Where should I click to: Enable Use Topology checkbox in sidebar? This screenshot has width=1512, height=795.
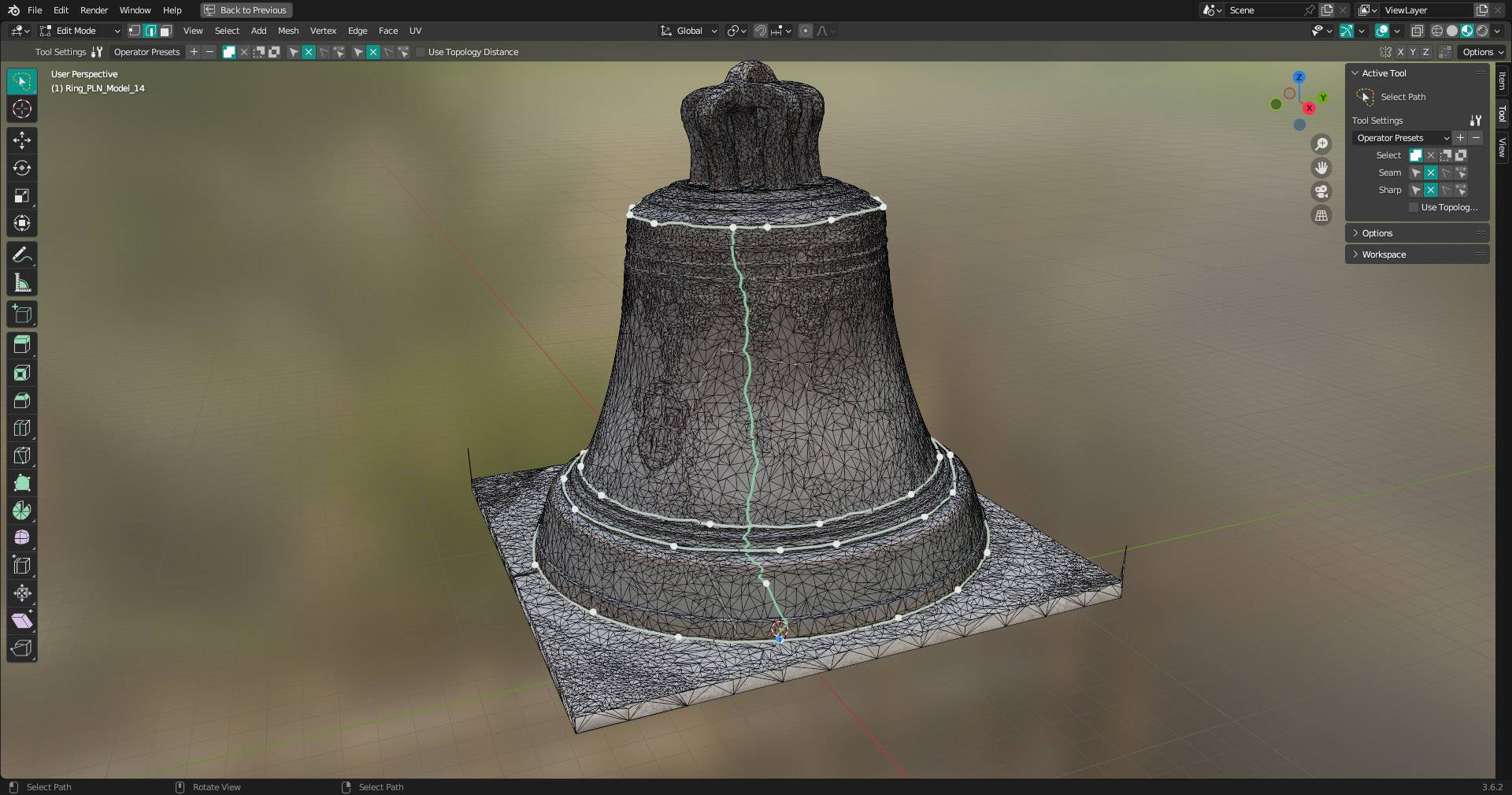point(1414,207)
